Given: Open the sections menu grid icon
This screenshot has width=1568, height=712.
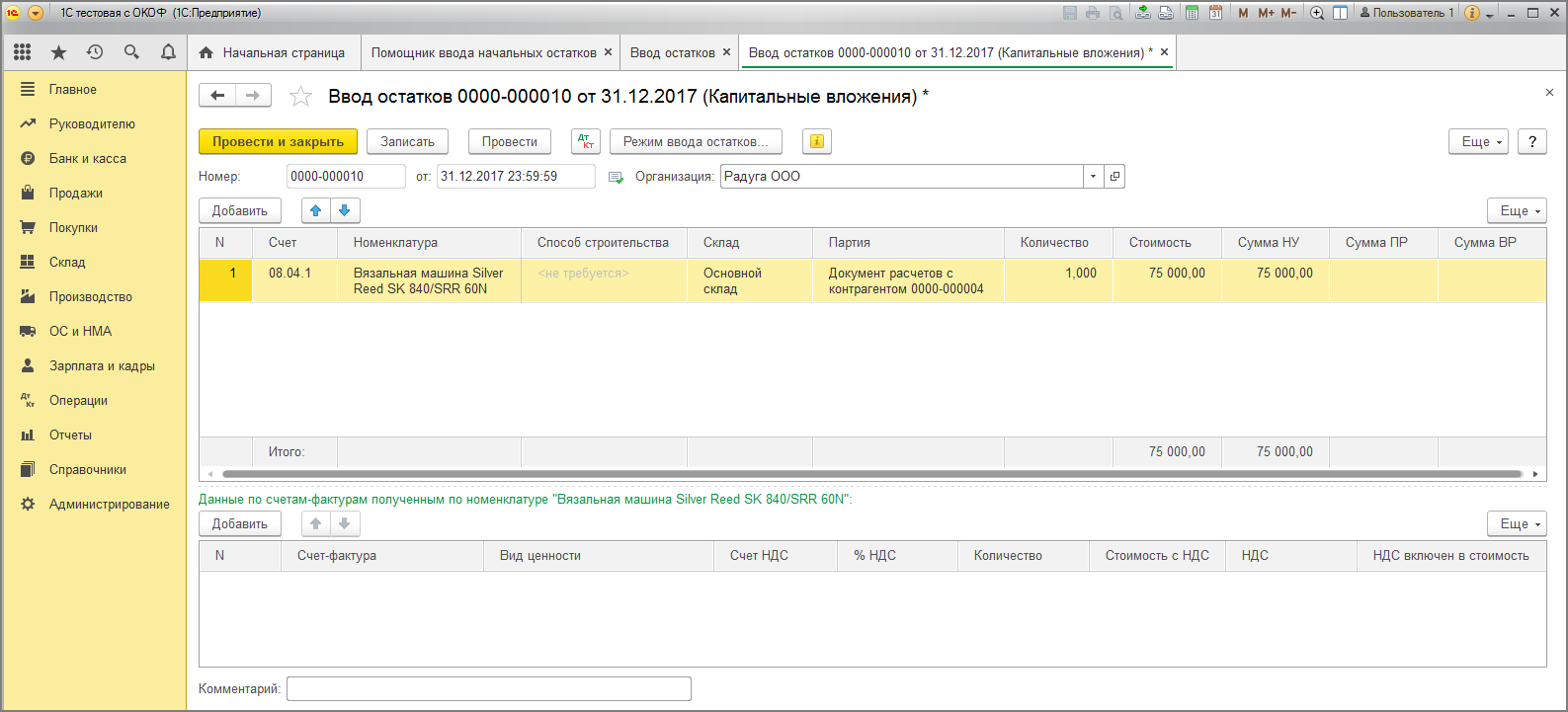Looking at the screenshot, I should tap(22, 52).
